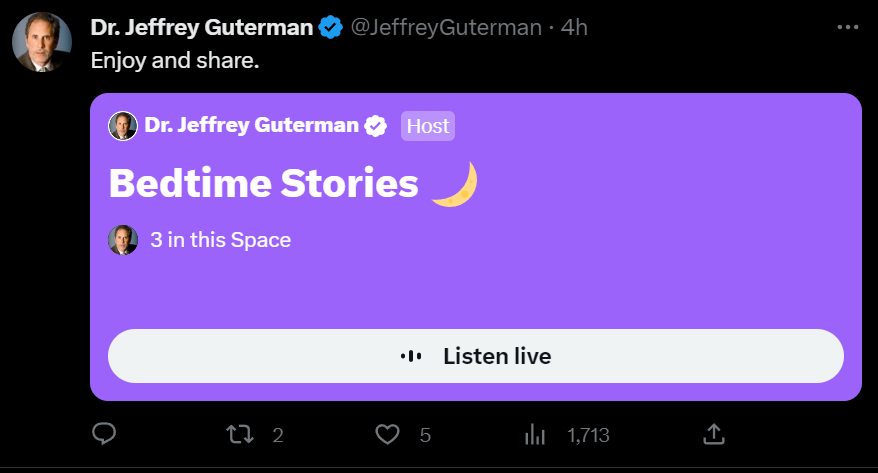
Task: Open the tweet via the 4h timestamp
Action: (574, 27)
